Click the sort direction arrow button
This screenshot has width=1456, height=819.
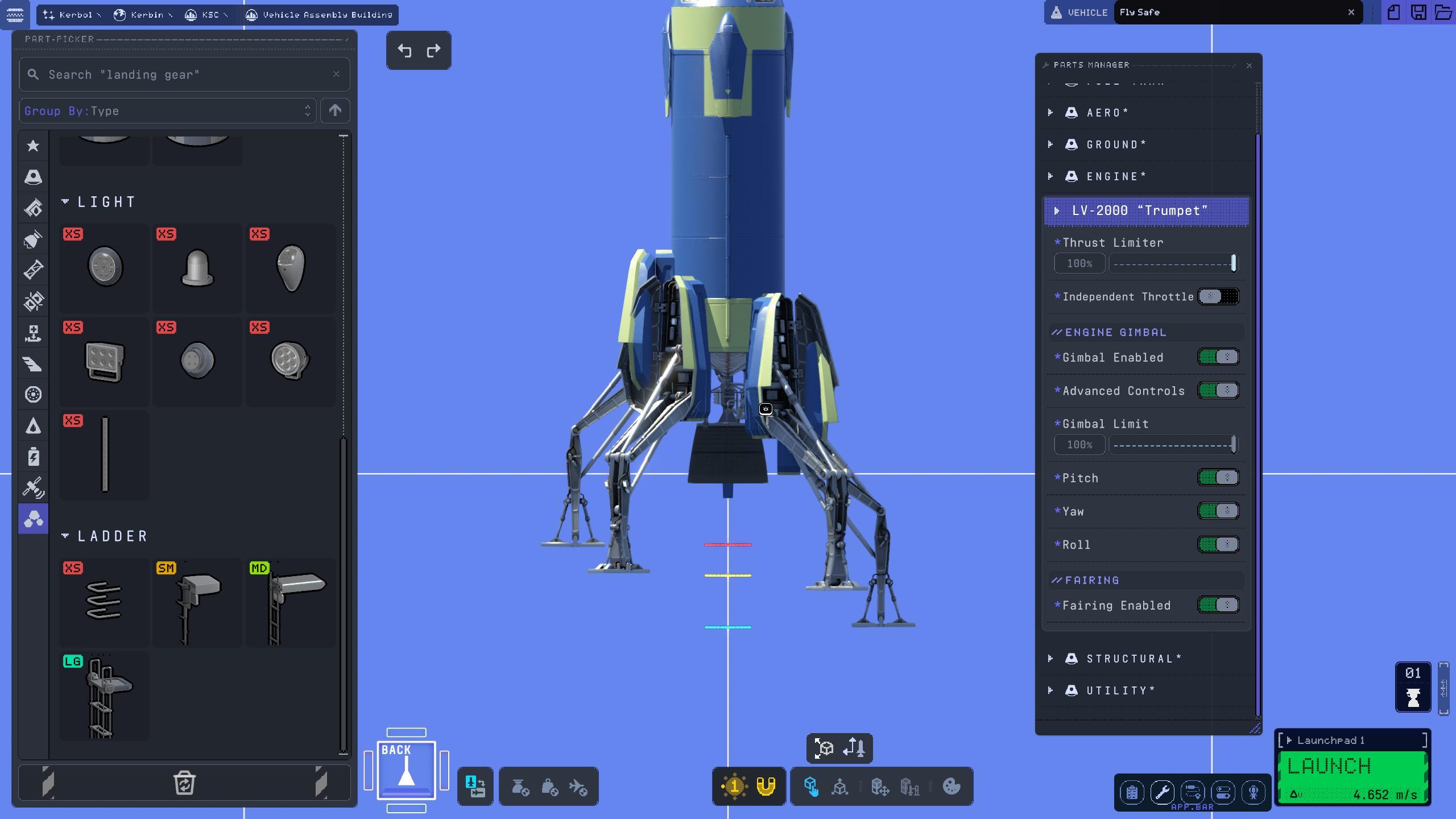point(335,111)
